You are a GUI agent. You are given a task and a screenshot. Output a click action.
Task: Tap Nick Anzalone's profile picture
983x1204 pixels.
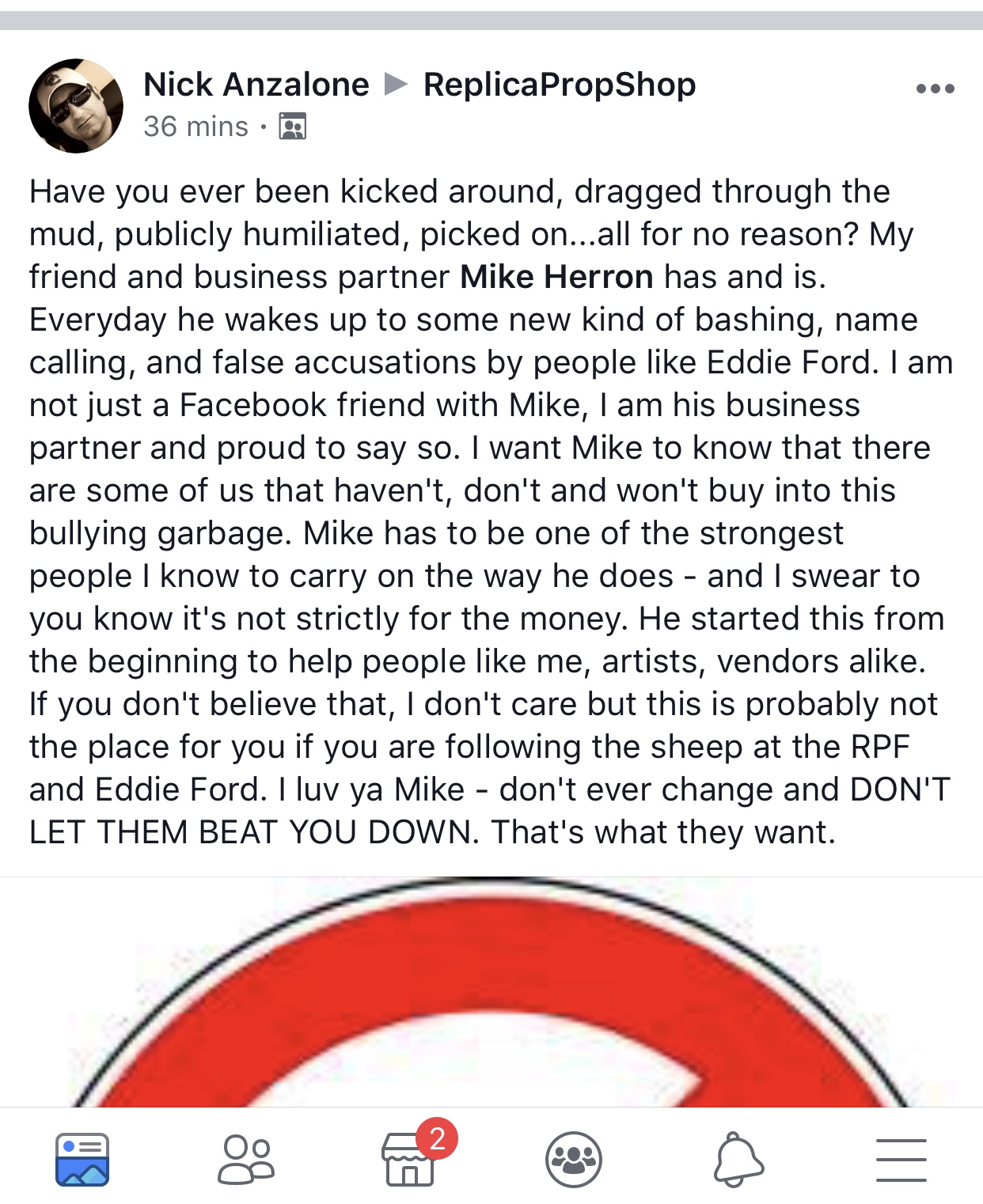coord(76,106)
